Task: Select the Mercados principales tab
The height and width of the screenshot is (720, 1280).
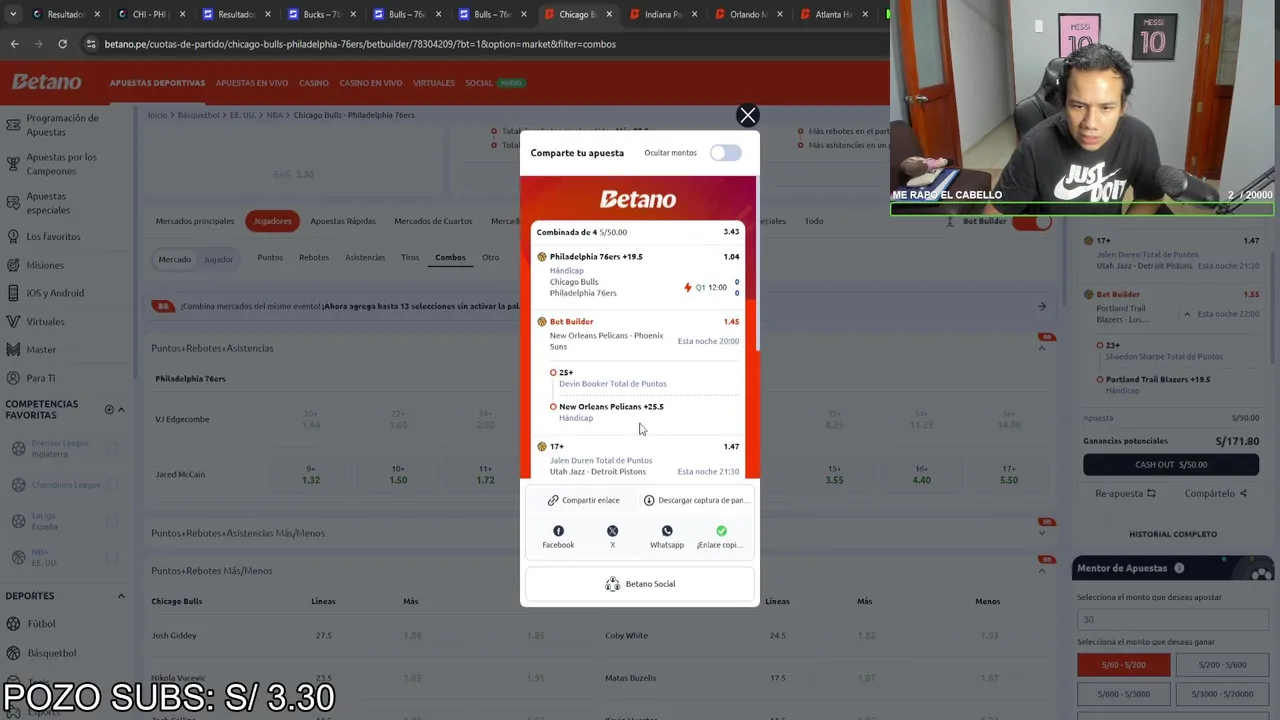Action: coord(195,221)
